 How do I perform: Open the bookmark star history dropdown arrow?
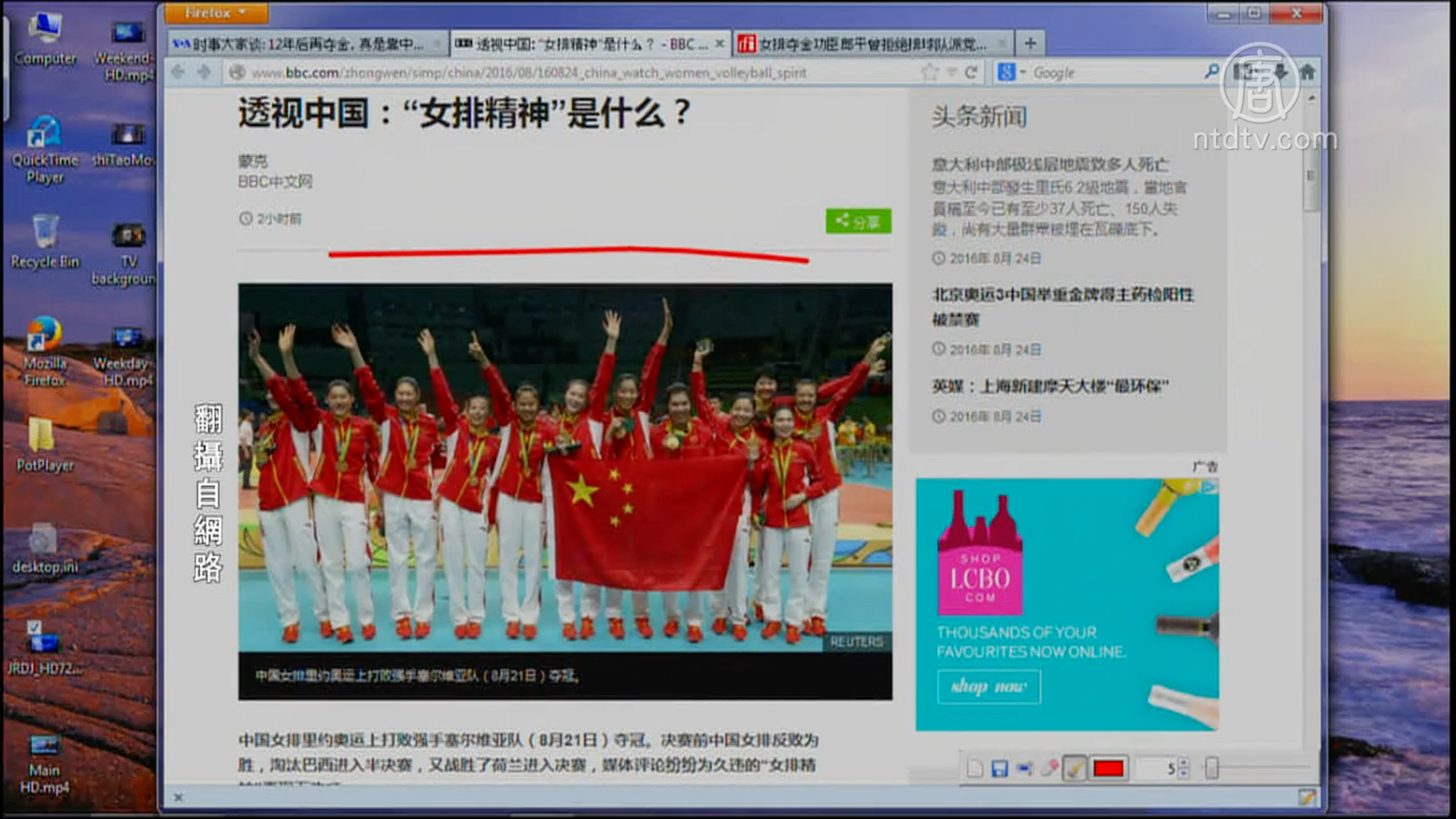click(951, 72)
